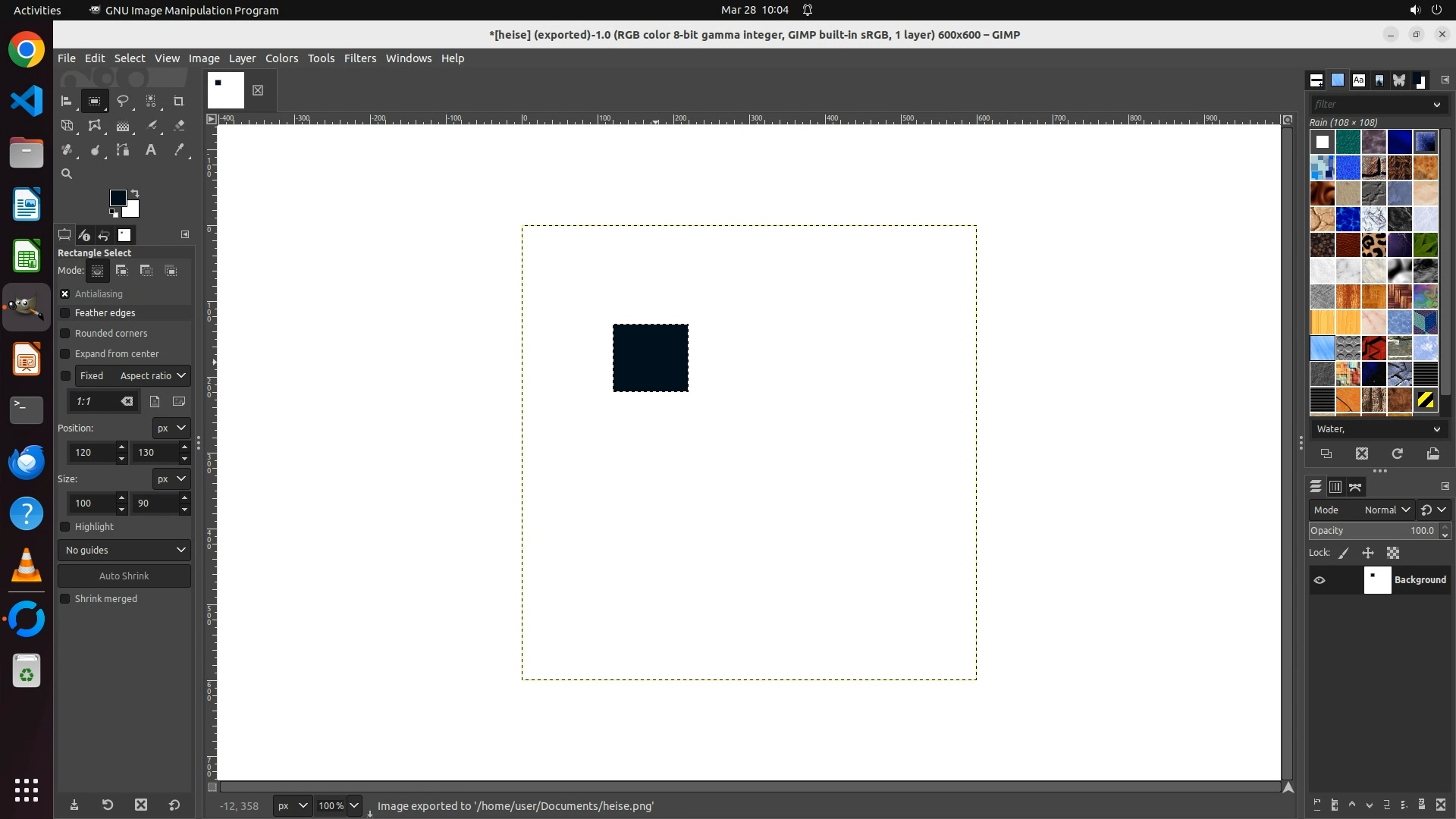Select the Paths tool
Viewport: 1456px width, 819px height.
pyautogui.click(x=122, y=150)
